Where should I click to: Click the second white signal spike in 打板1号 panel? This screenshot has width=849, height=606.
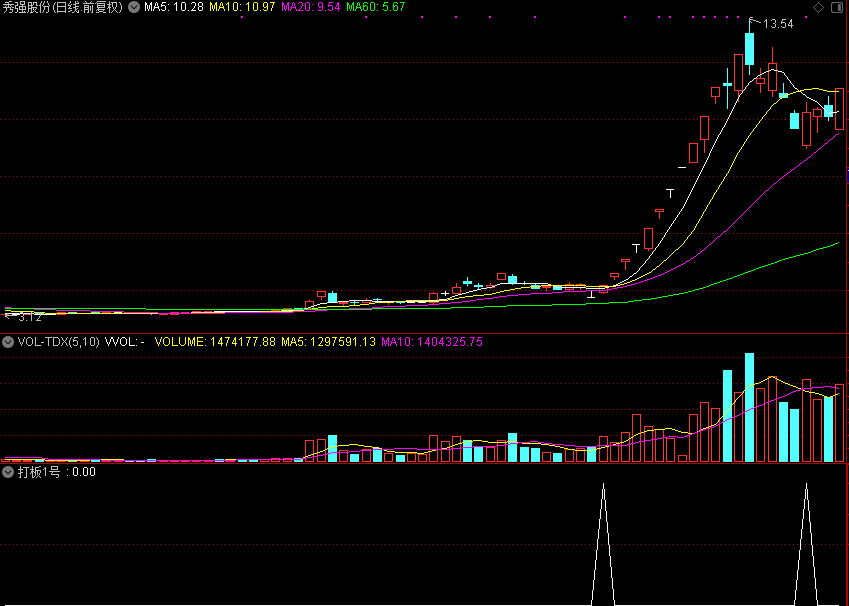coord(806,544)
